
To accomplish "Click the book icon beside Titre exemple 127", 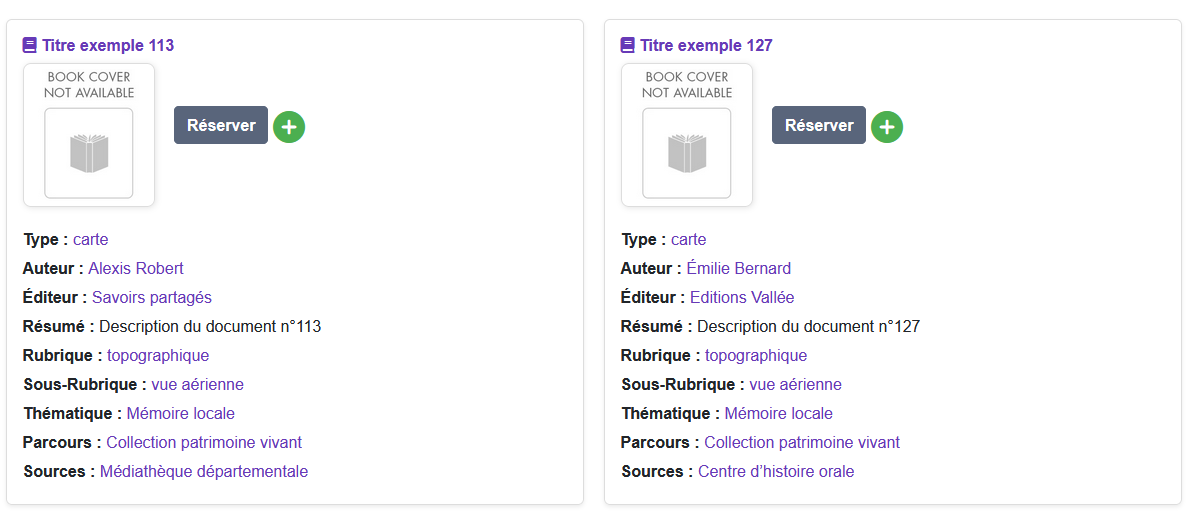I will [x=628, y=45].
